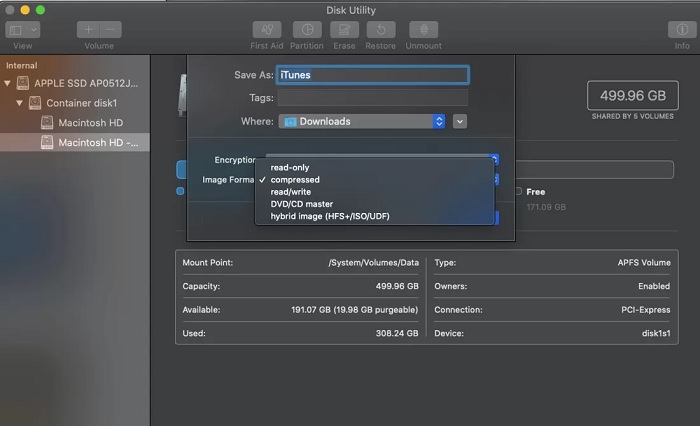Select the Restore toolbar icon
The width and height of the screenshot is (700, 426).
(380, 30)
